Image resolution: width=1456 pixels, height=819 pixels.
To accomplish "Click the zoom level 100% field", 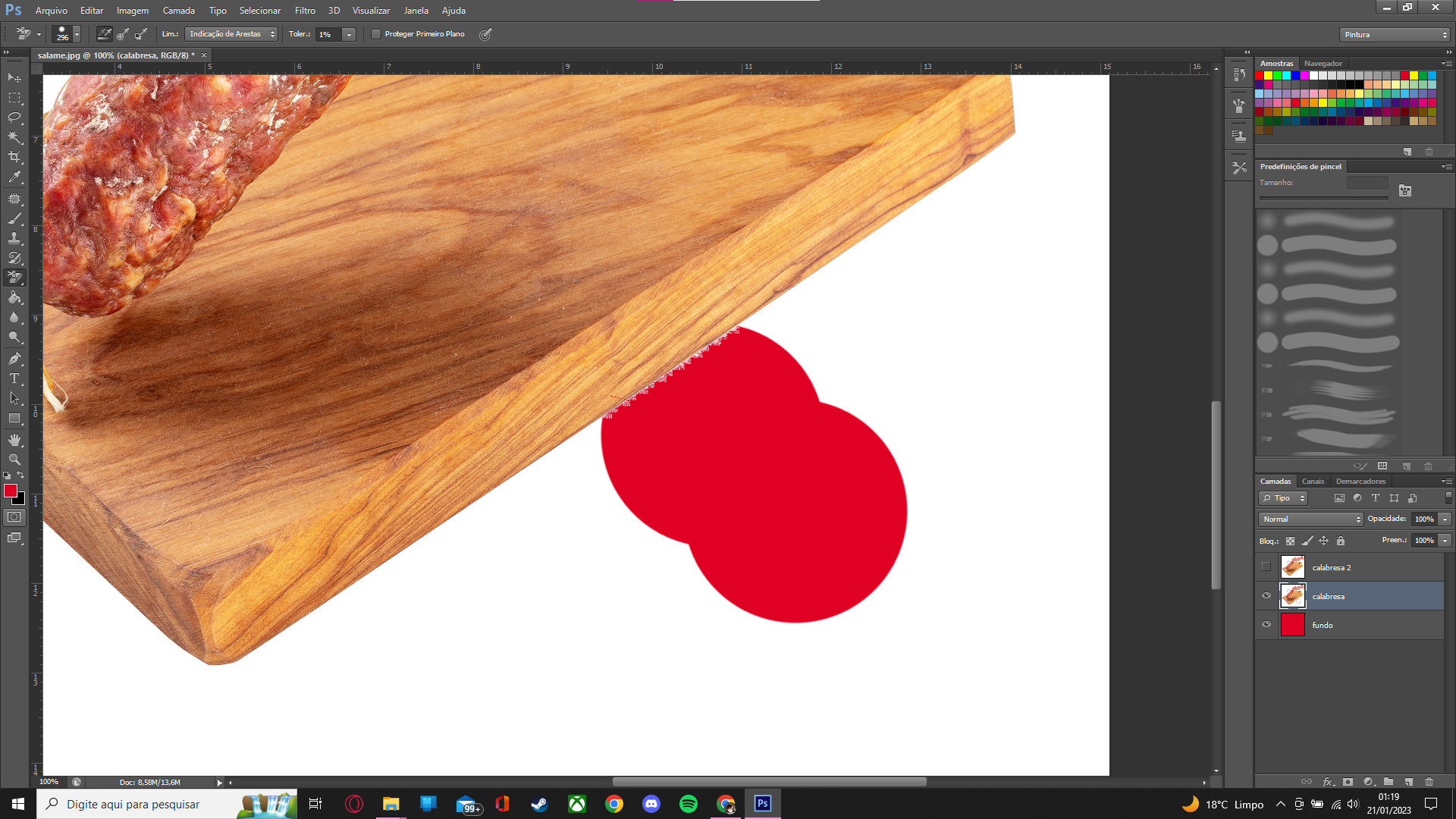I will click(49, 782).
